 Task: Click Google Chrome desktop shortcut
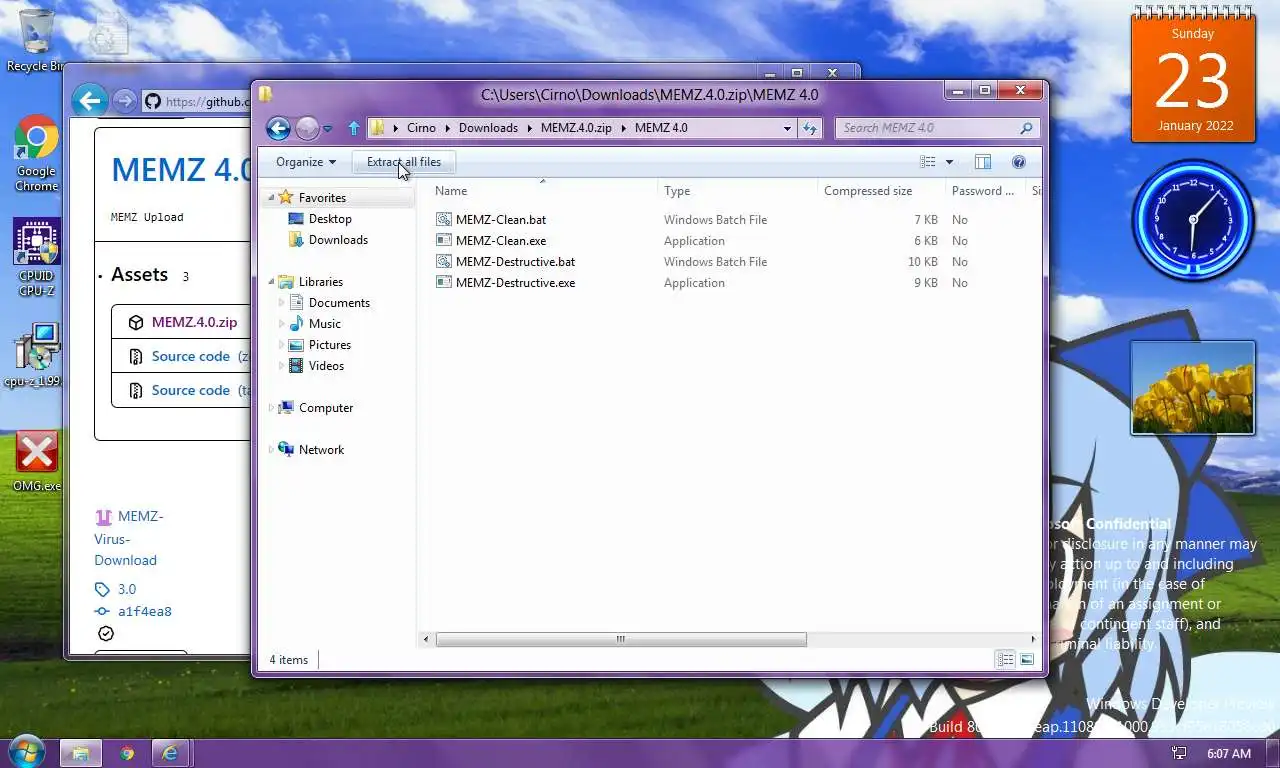(36, 153)
